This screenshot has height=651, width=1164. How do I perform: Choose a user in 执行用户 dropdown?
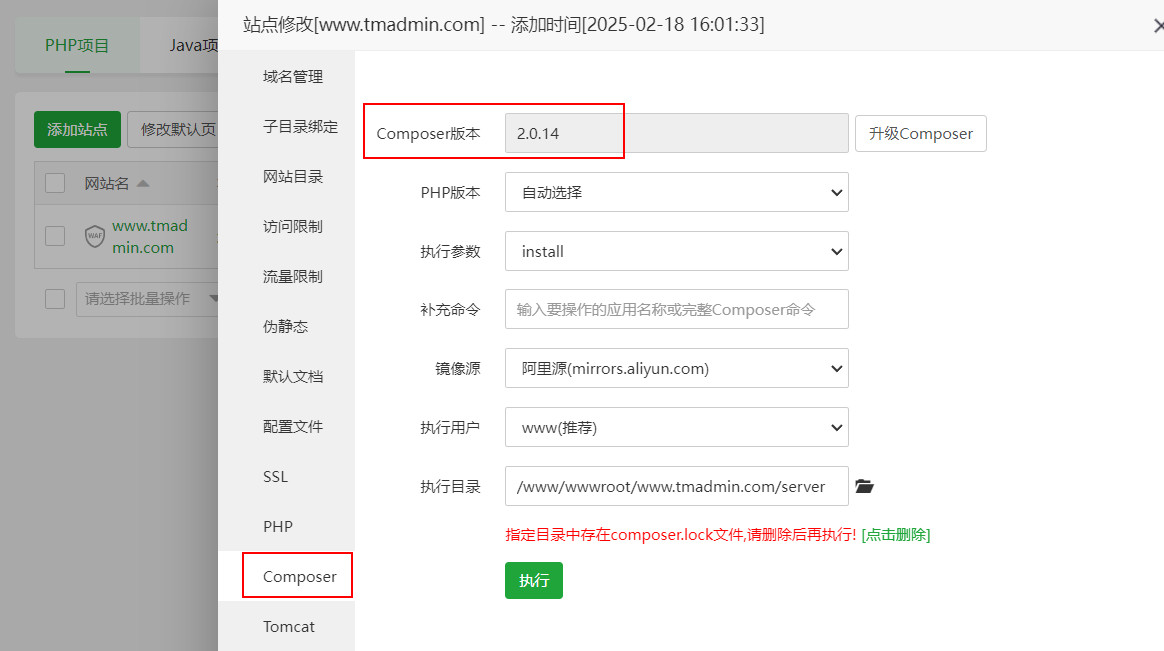[x=676, y=427]
